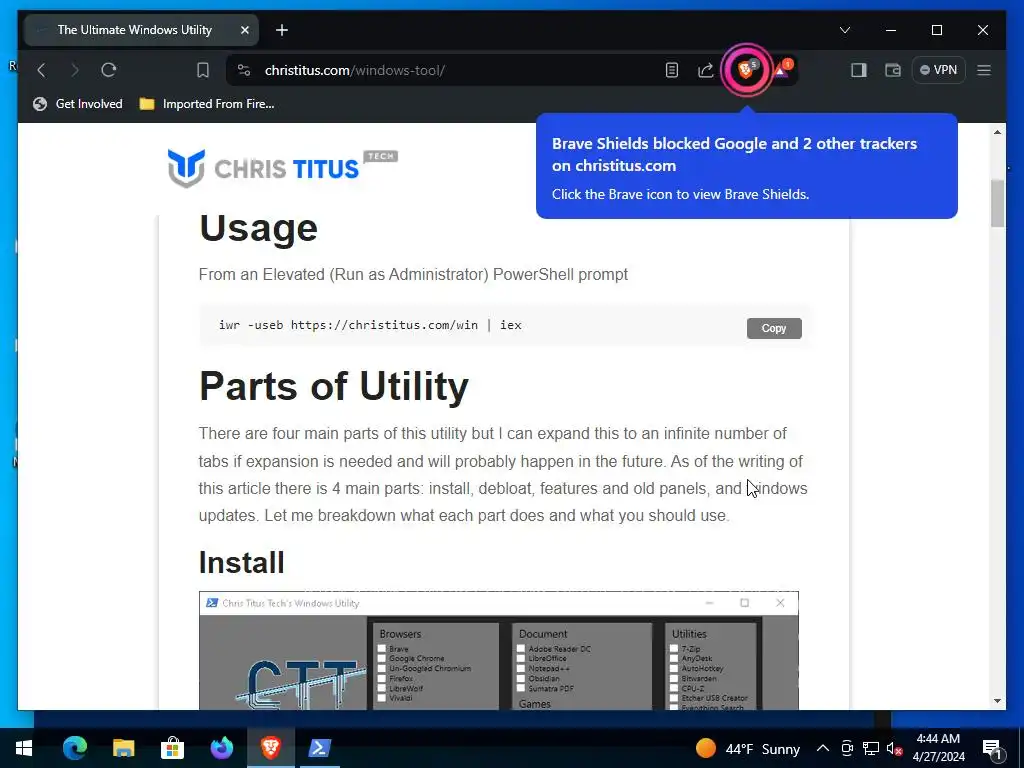The width and height of the screenshot is (1024, 768).
Task: Open the Windows notification center
Action: 992,748
